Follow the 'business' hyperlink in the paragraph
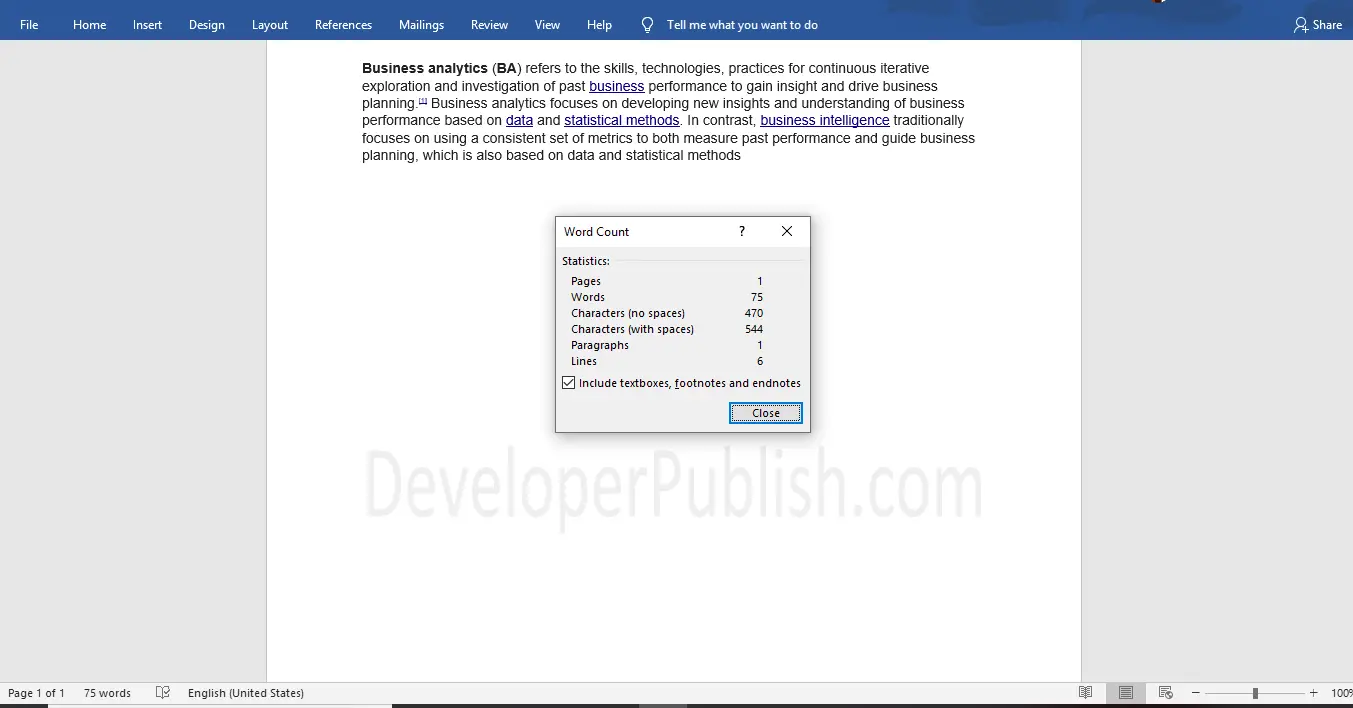The width and height of the screenshot is (1353, 708). 616,86
